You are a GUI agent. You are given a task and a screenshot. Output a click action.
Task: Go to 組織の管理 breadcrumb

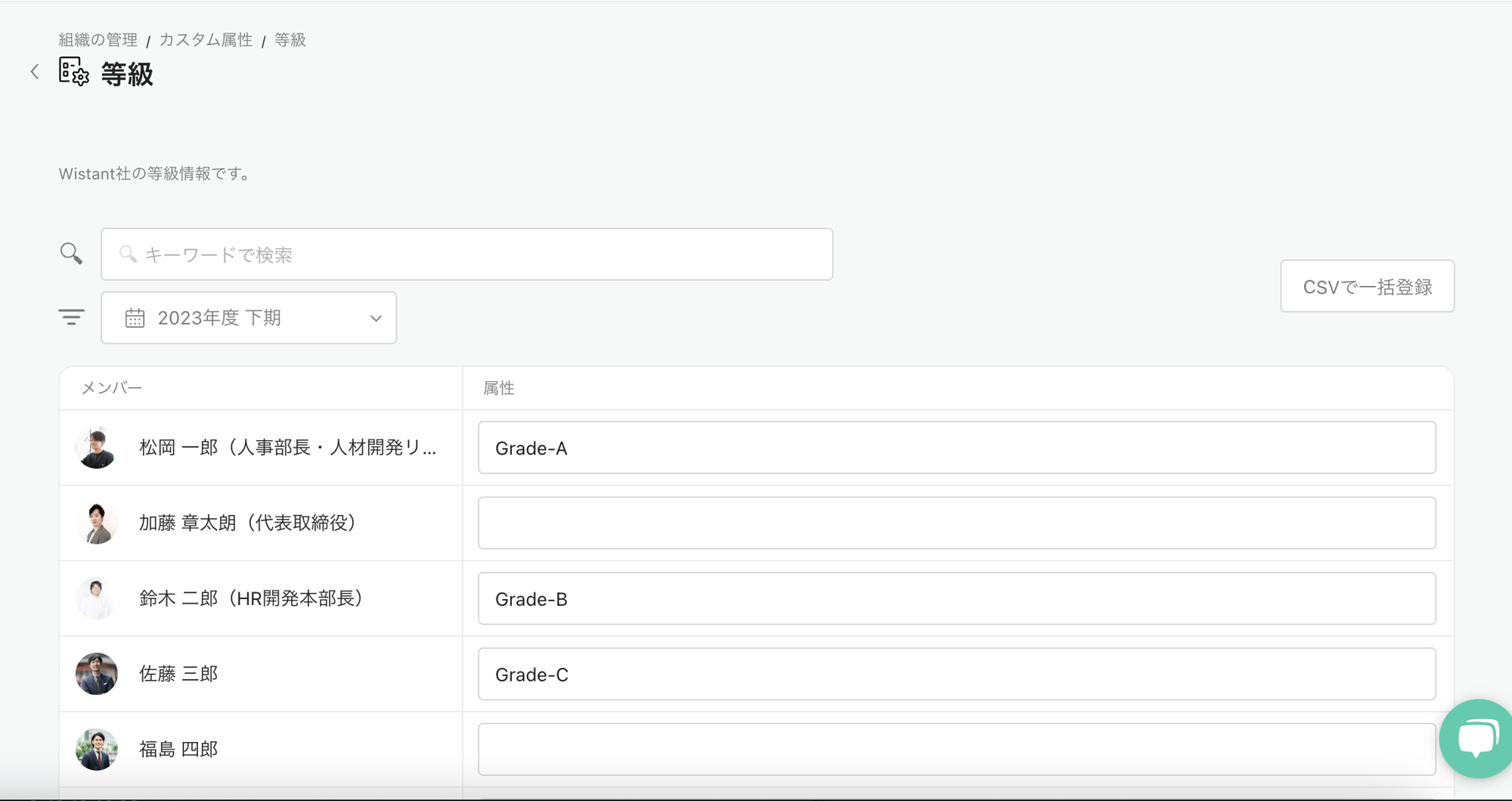tap(98, 40)
